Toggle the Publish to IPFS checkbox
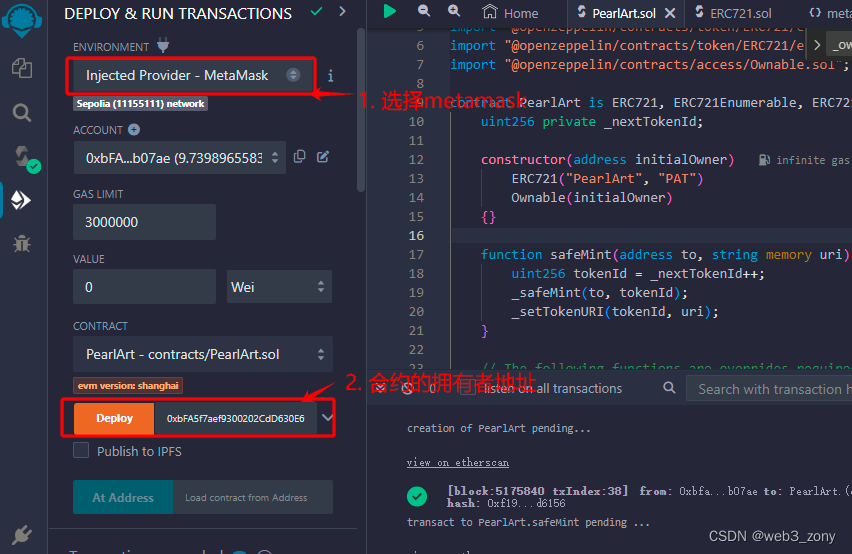This screenshot has height=554, width=852. tap(81, 450)
